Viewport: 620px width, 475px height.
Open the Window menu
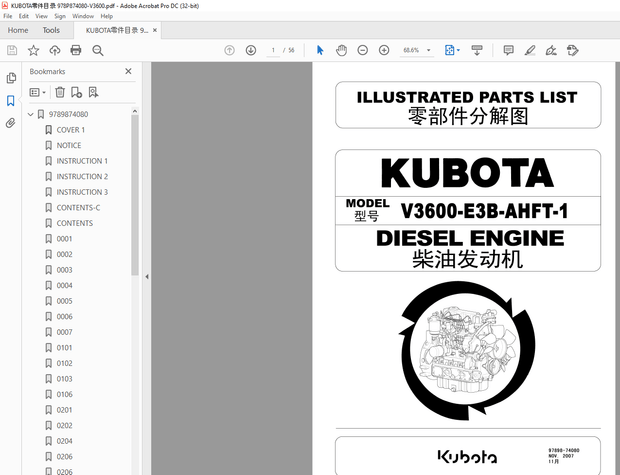tap(83, 16)
